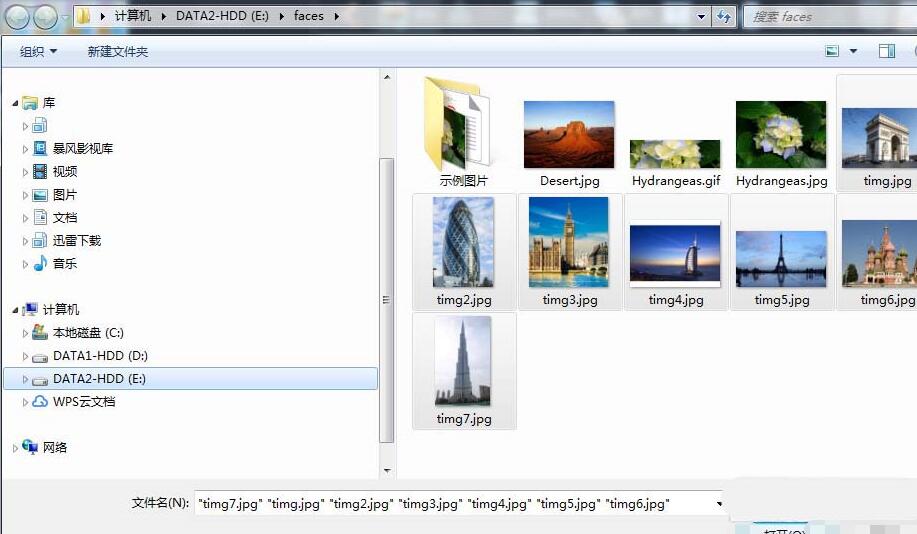The height and width of the screenshot is (534, 917).
Task: Click the navigation pane vertical scrollbar thumb
Action: coord(387,299)
